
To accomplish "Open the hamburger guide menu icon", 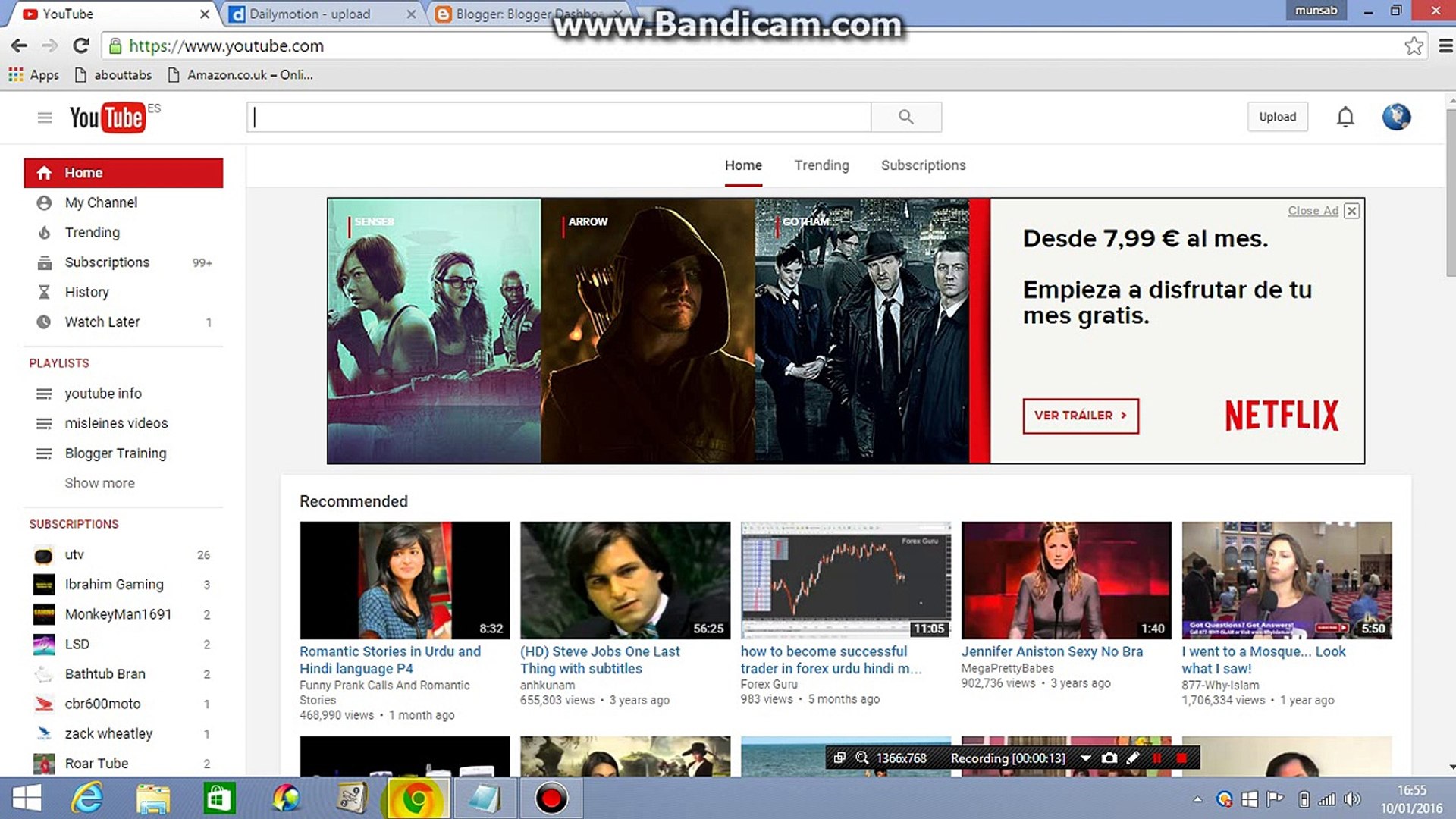I will (x=45, y=118).
